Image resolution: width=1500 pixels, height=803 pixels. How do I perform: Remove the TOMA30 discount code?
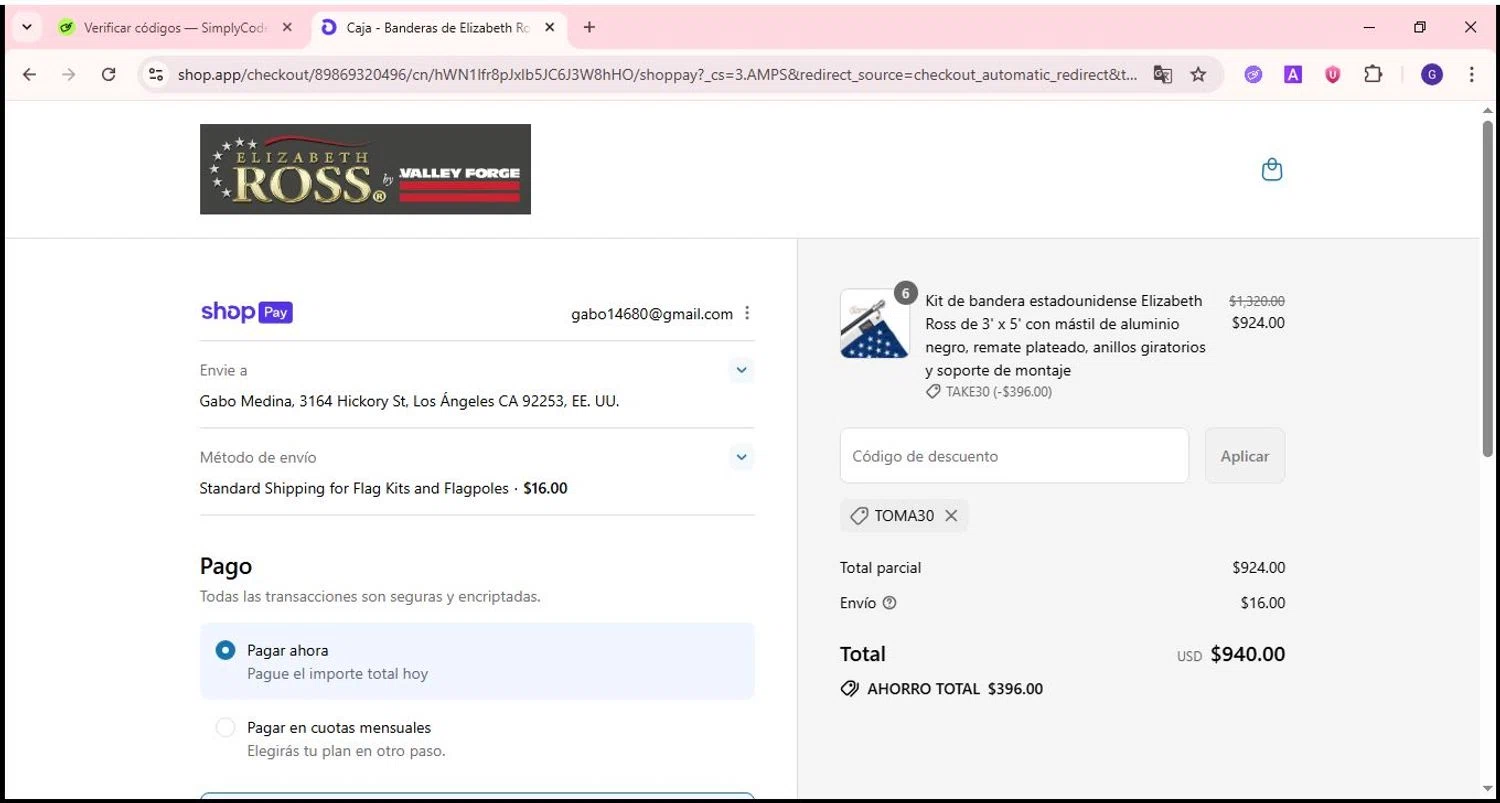click(x=951, y=516)
